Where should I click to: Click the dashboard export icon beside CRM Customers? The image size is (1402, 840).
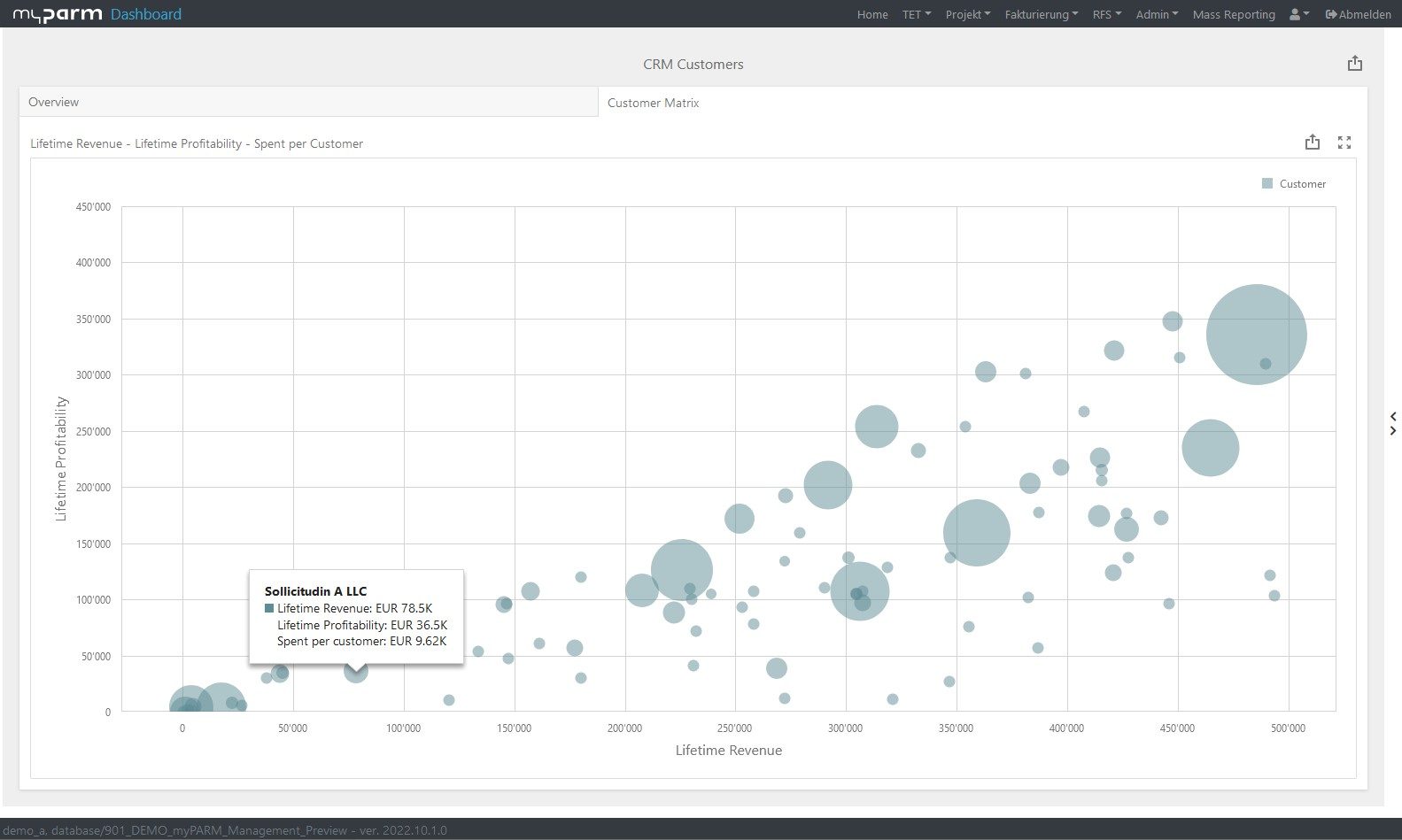(1354, 64)
